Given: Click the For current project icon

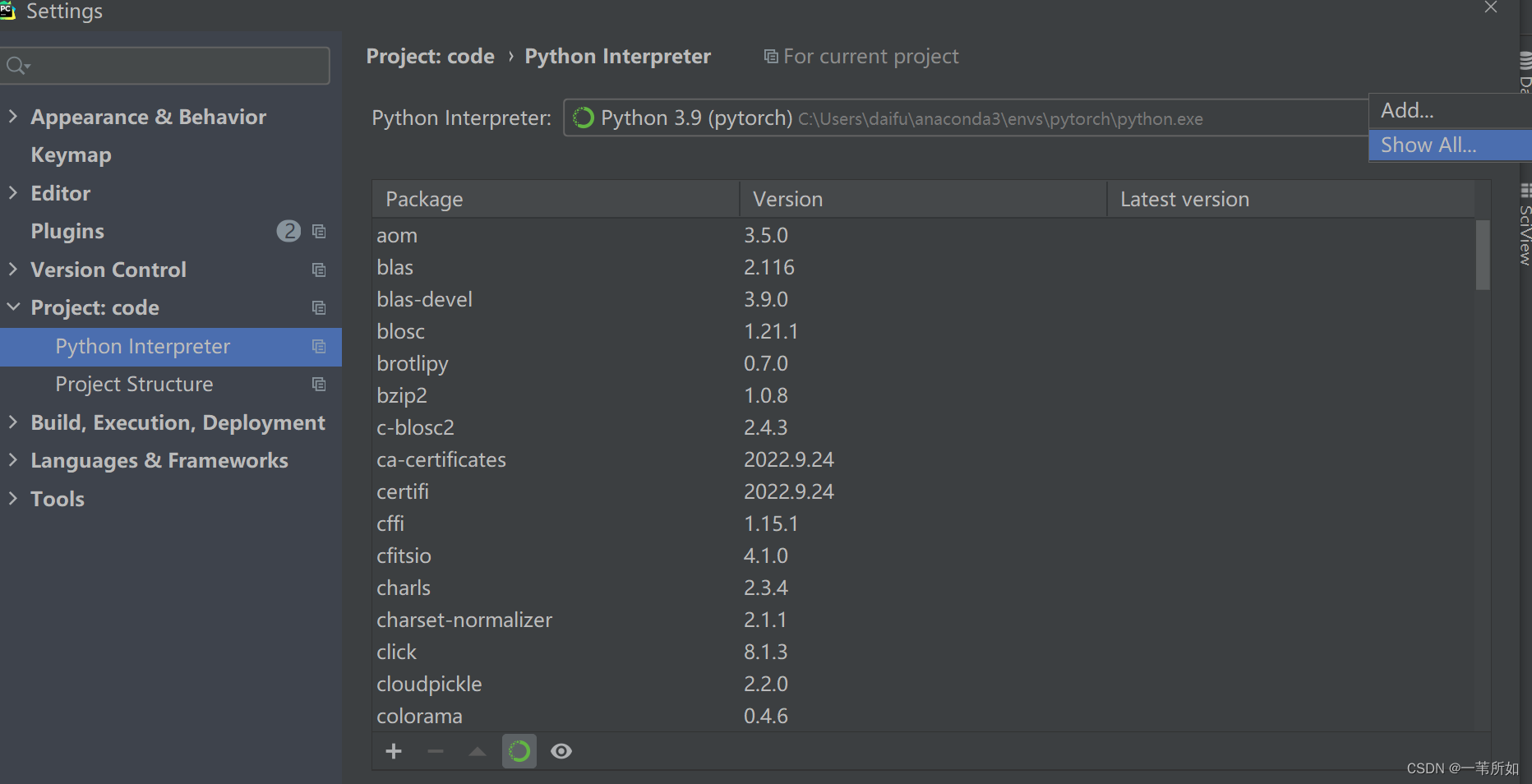Looking at the screenshot, I should (x=771, y=56).
